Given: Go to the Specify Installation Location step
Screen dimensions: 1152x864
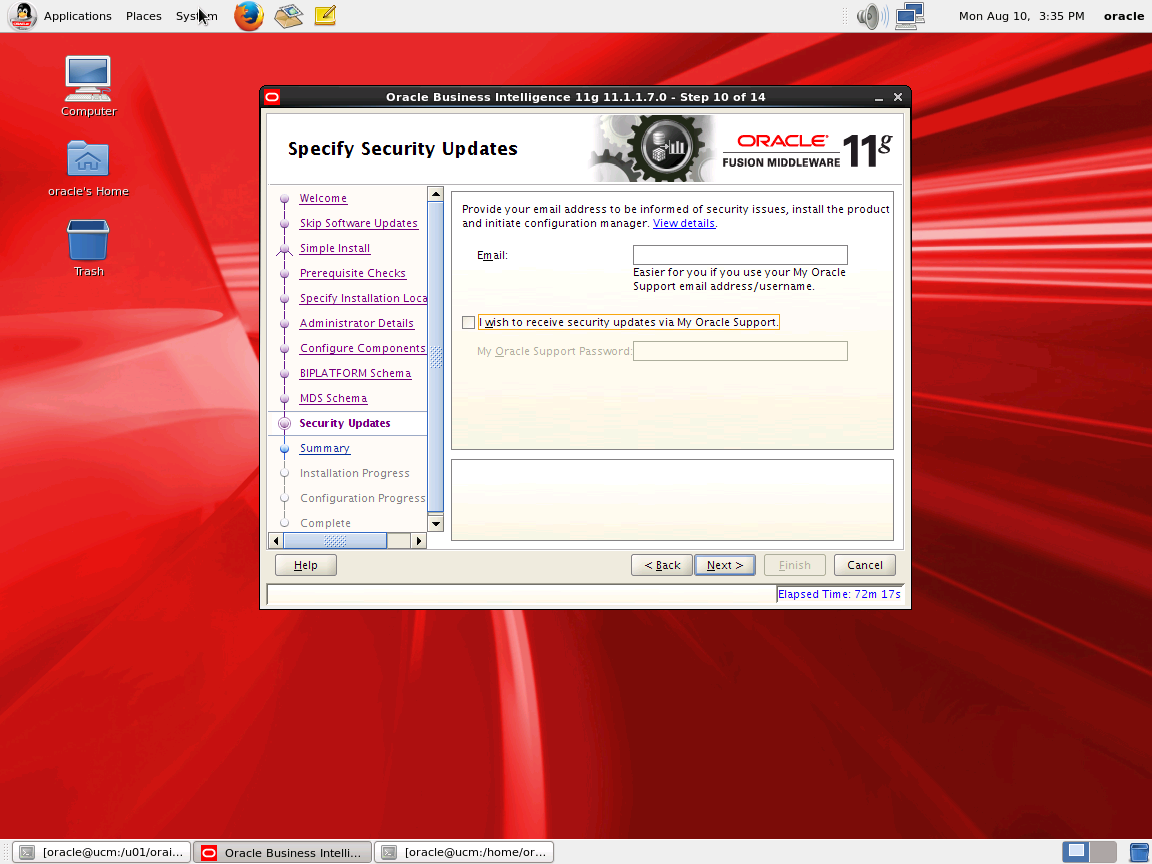Looking at the screenshot, I should (363, 298).
